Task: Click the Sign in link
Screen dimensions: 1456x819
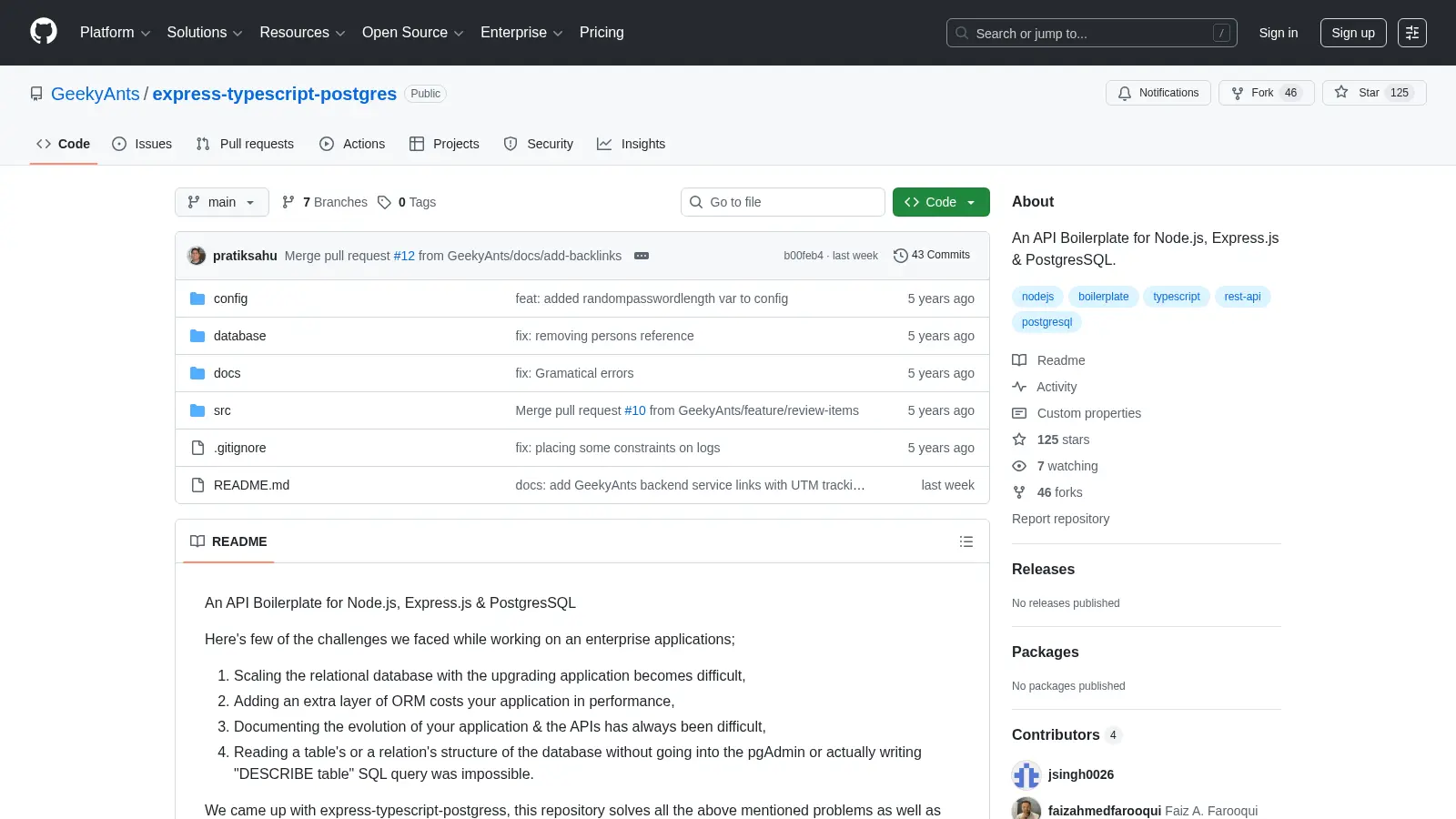Action: tap(1279, 33)
